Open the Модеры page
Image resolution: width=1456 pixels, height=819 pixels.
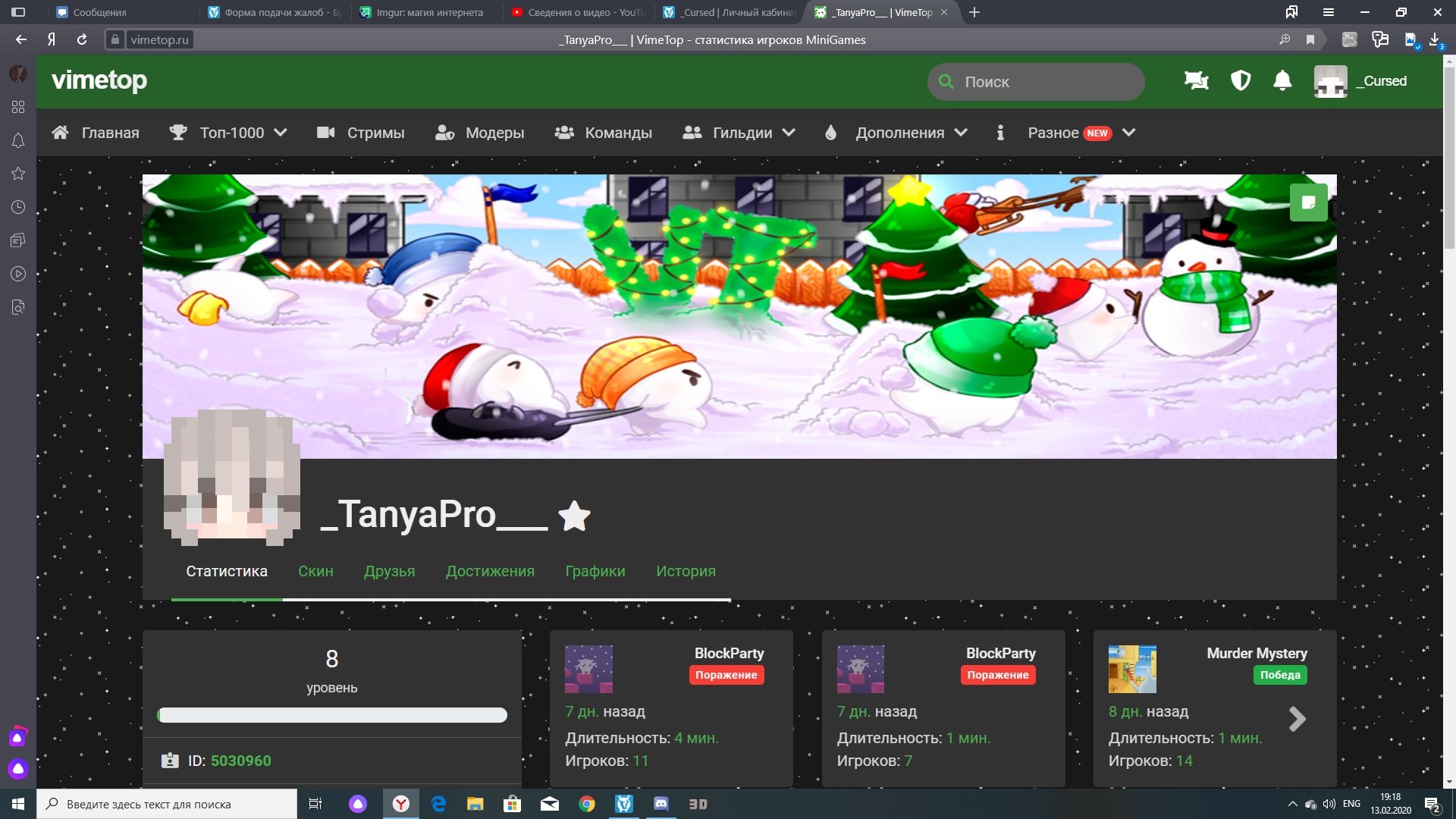pos(480,133)
